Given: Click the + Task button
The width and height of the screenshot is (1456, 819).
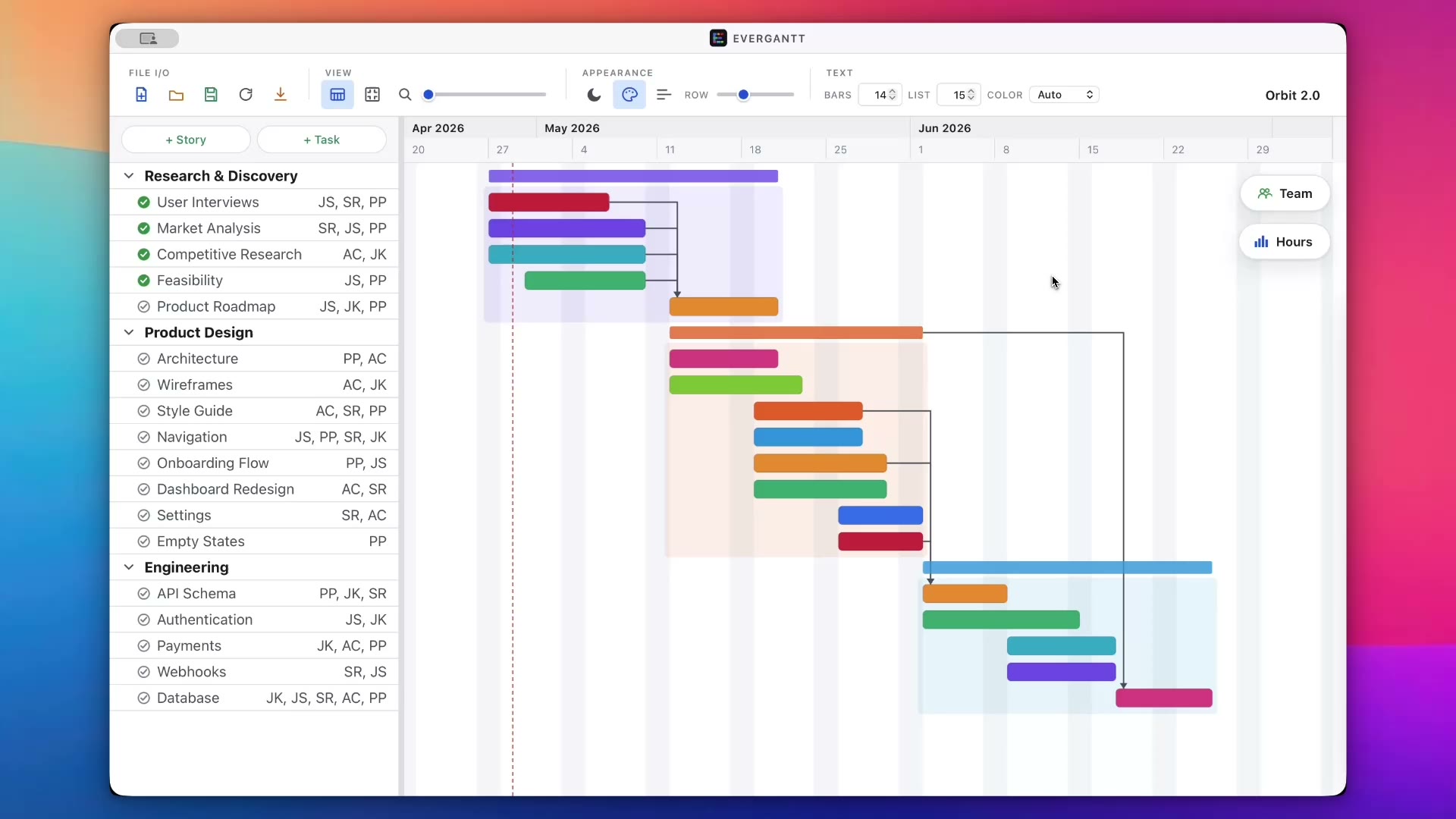Looking at the screenshot, I should pos(322,140).
